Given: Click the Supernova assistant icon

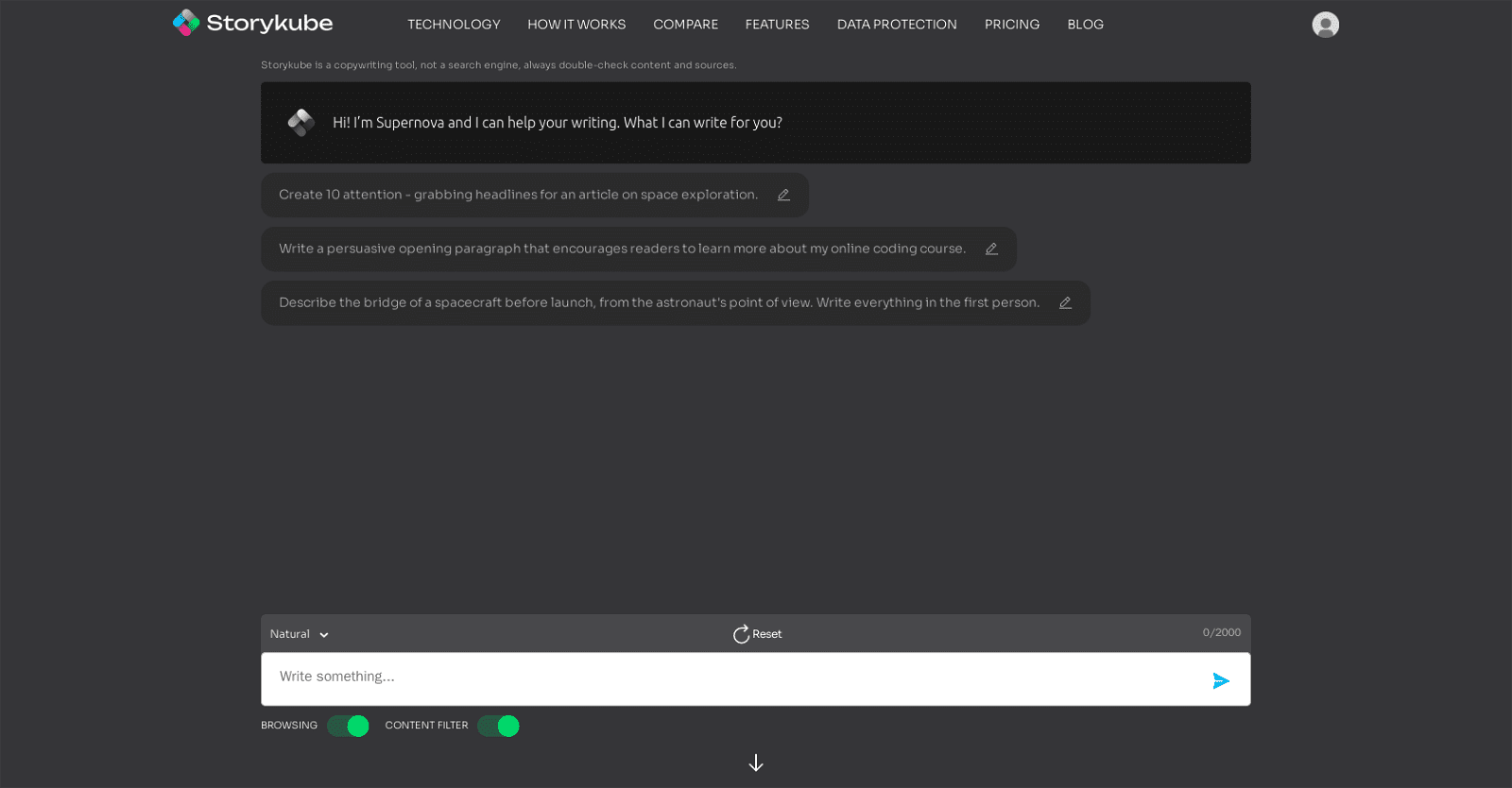Looking at the screenshot, I should (301, 123).
